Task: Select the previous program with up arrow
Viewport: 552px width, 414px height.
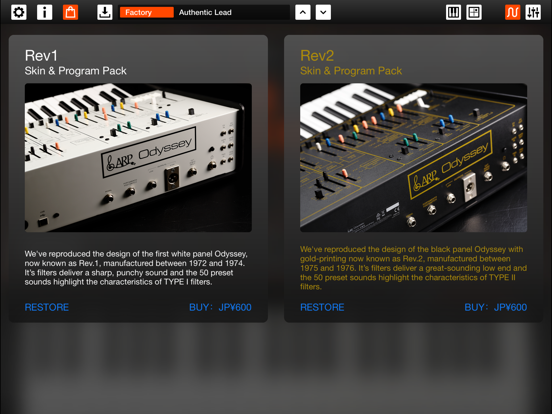Action: tap(303, 12)
